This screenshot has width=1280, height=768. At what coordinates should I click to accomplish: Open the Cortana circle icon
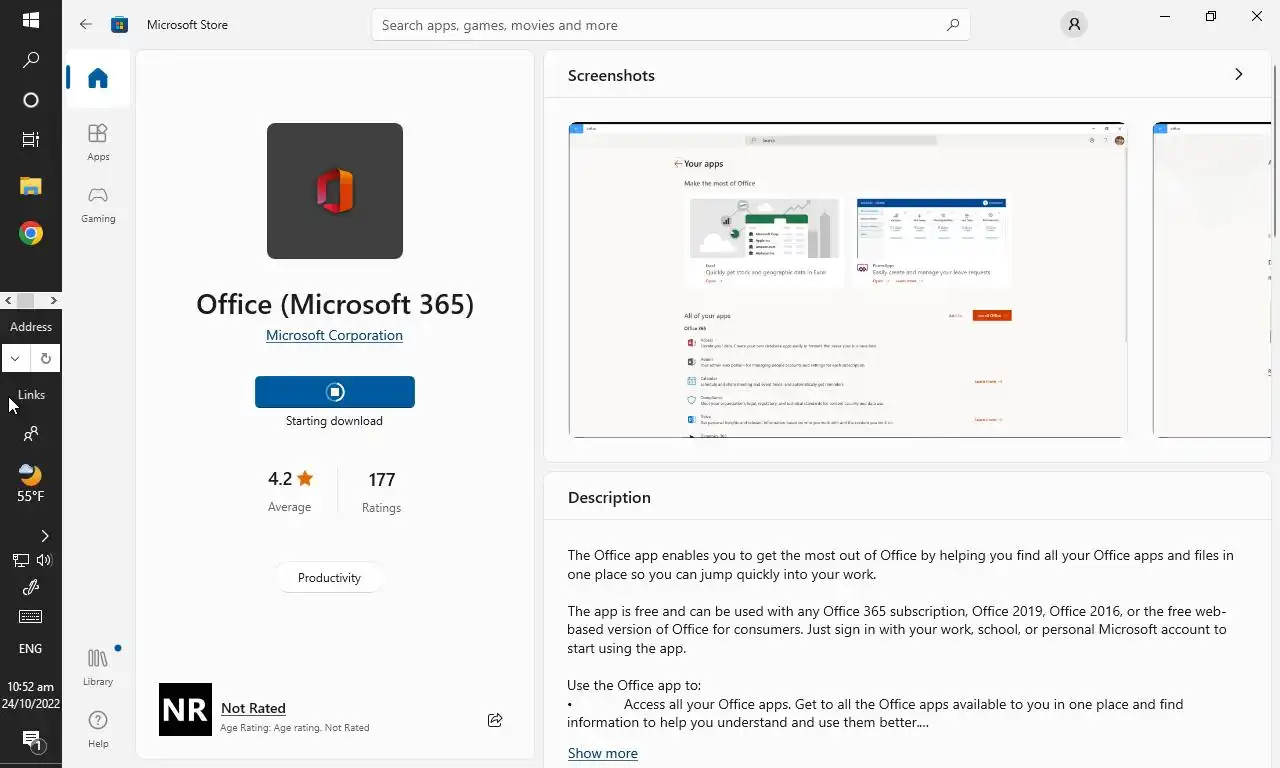(x=30, y=100)
